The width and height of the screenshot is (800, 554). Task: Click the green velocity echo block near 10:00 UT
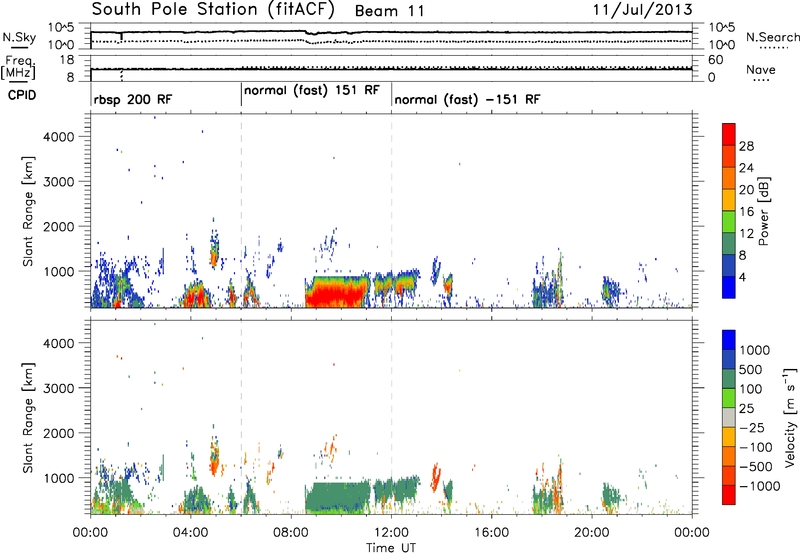point(337,495)
